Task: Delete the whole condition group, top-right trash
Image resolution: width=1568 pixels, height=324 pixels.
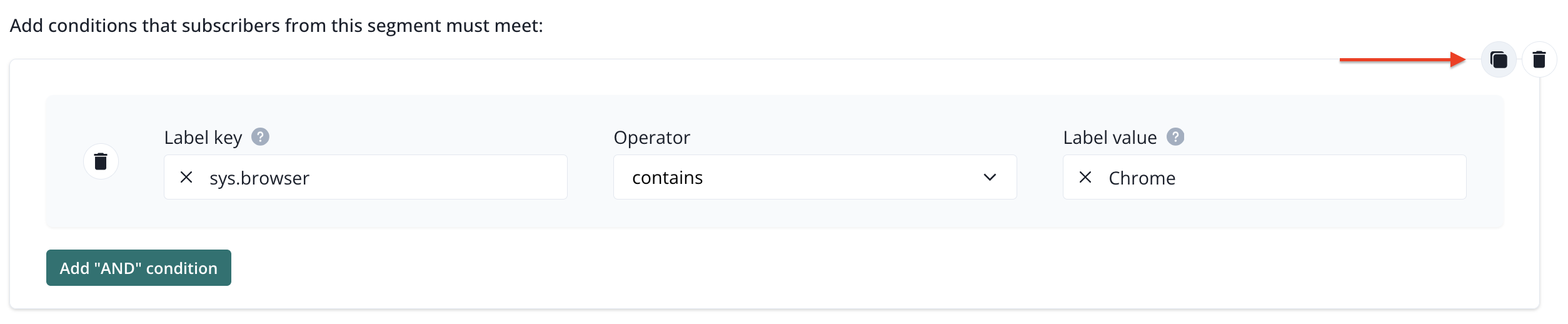Action: tap(1539, 60)
